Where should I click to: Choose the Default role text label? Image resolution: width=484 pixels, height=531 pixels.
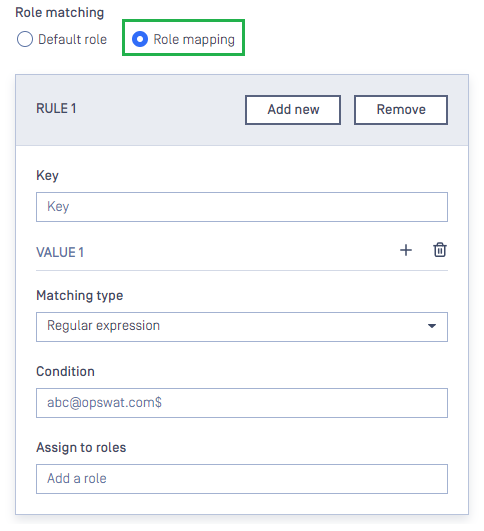coord(72,39)
